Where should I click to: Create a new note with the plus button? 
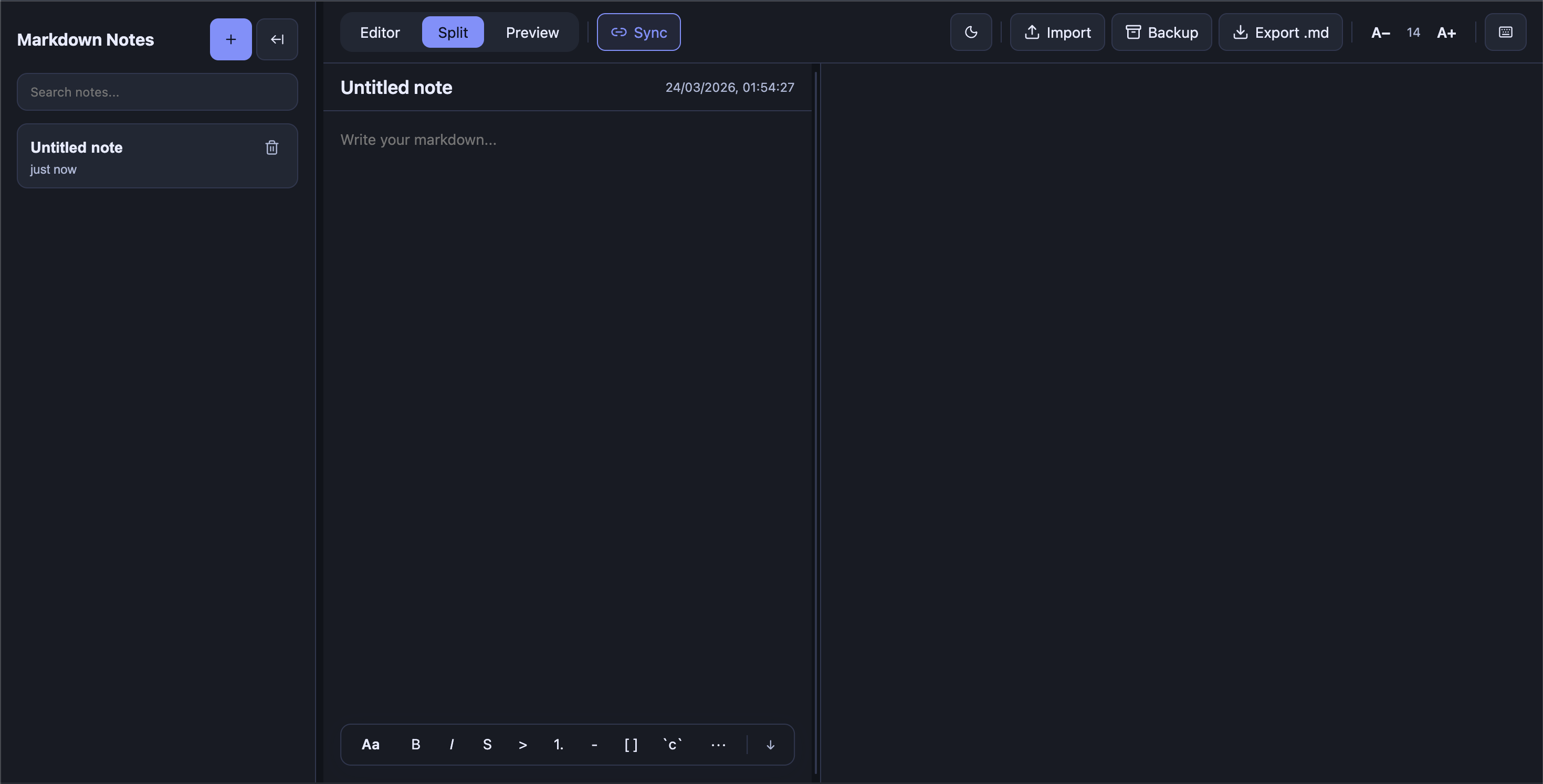tap(230, 39)
